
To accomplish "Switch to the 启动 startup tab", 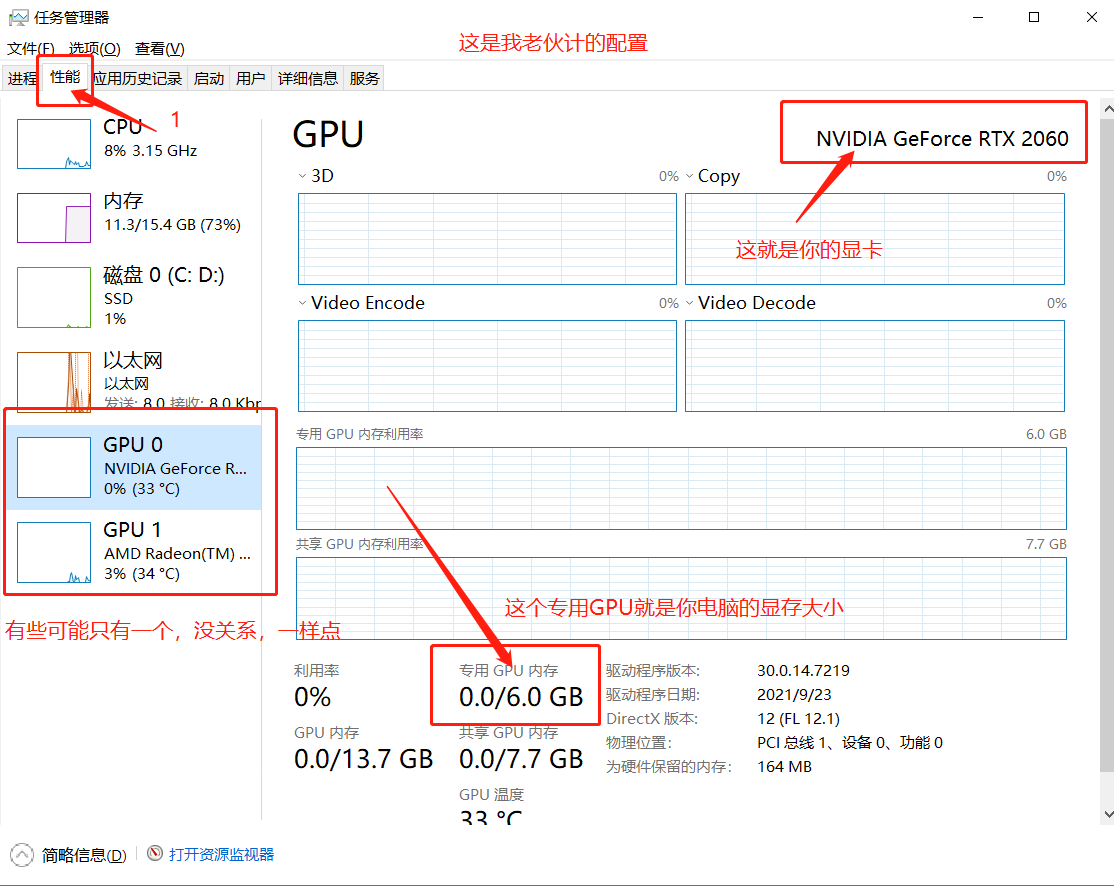I will tap(209, 78).
